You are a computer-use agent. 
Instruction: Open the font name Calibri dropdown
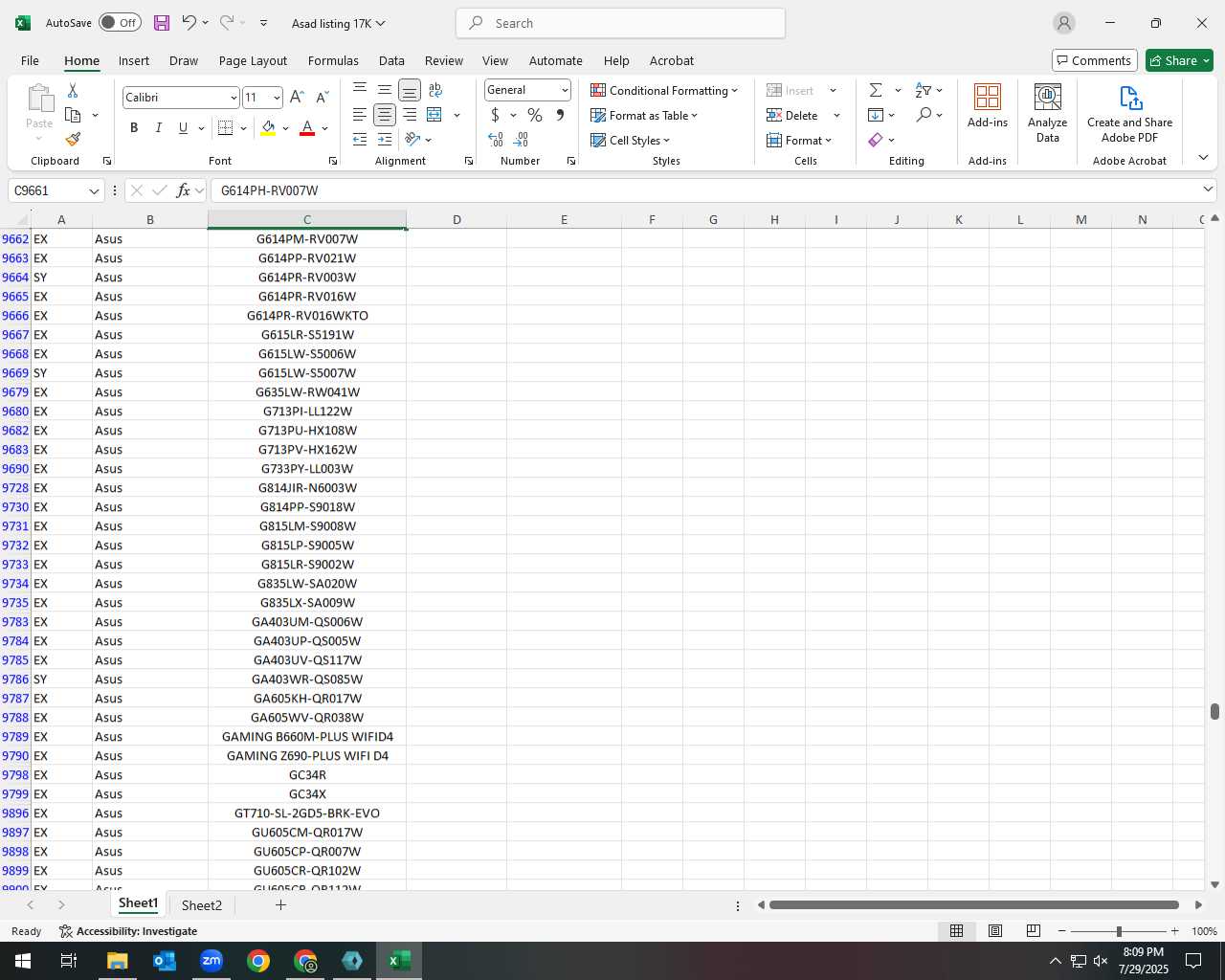point(233,98)
